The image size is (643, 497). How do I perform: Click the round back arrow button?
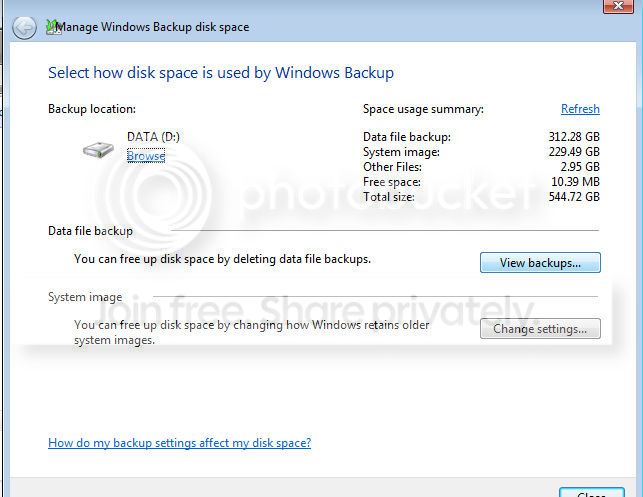[24, 28]
